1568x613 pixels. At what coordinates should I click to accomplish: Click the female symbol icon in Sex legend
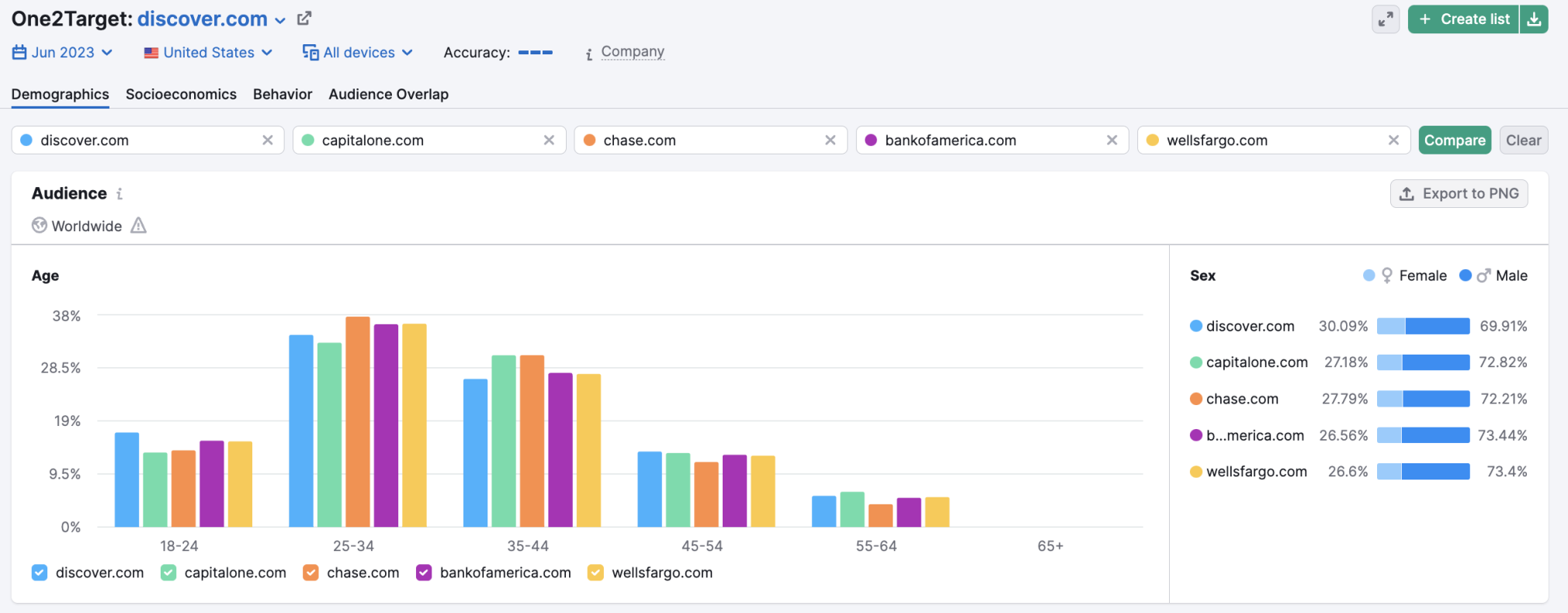click(1387, 275)
